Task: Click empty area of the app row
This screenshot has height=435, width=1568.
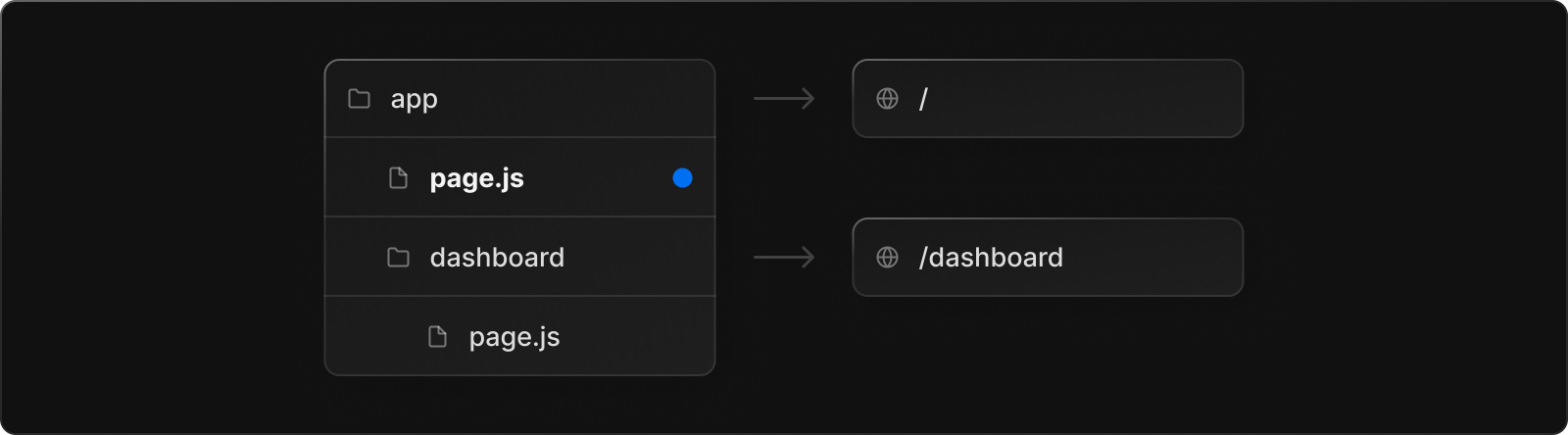Action: pyautogui.click(x=576, y=99)
